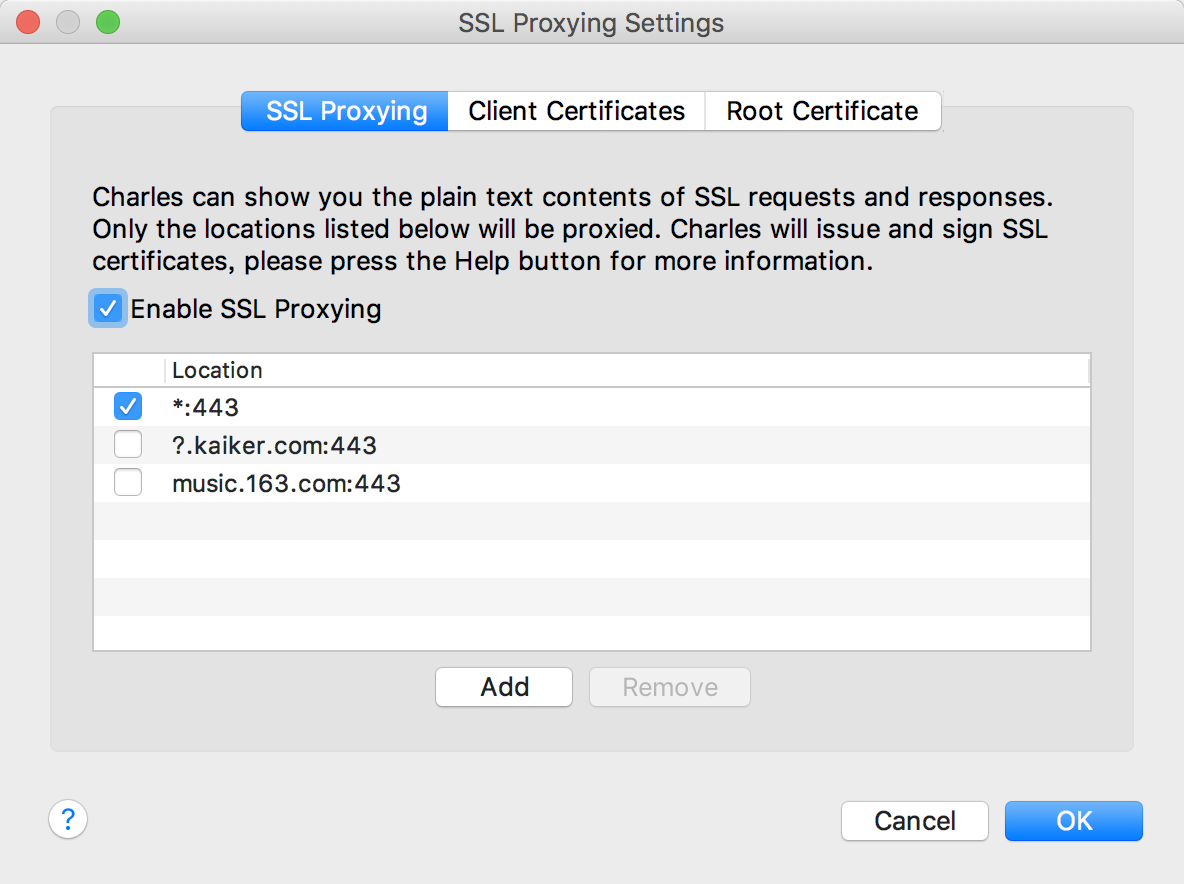Check the music.163.com:443 location checkbox
This screenshot has width=1184, height=884.
[128, 484]
